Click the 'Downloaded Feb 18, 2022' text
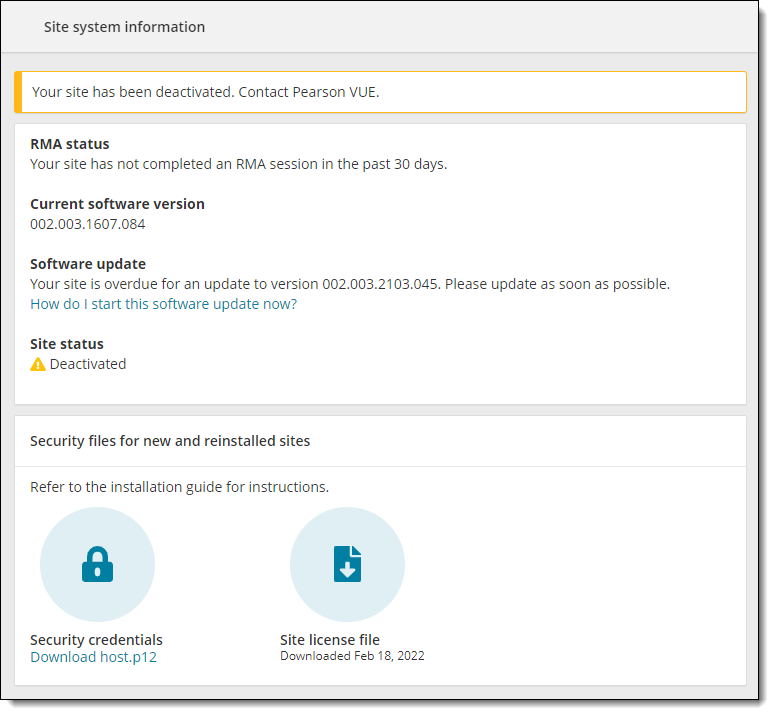 tap(352, 656)
